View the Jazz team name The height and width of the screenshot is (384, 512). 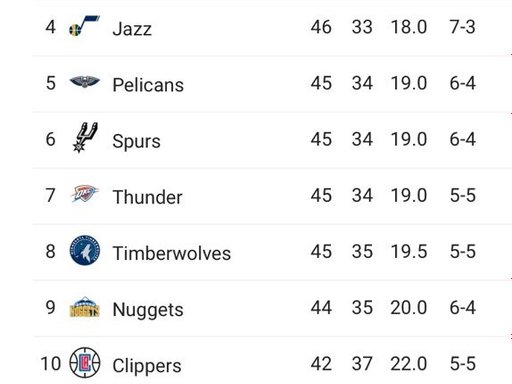coord(132,28)
